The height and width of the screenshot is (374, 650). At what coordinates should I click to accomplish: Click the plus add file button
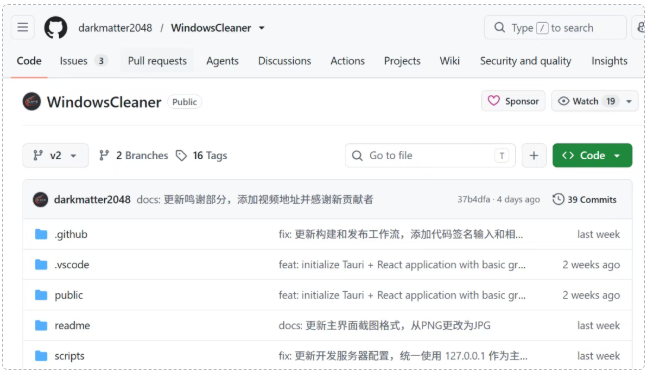534,155
